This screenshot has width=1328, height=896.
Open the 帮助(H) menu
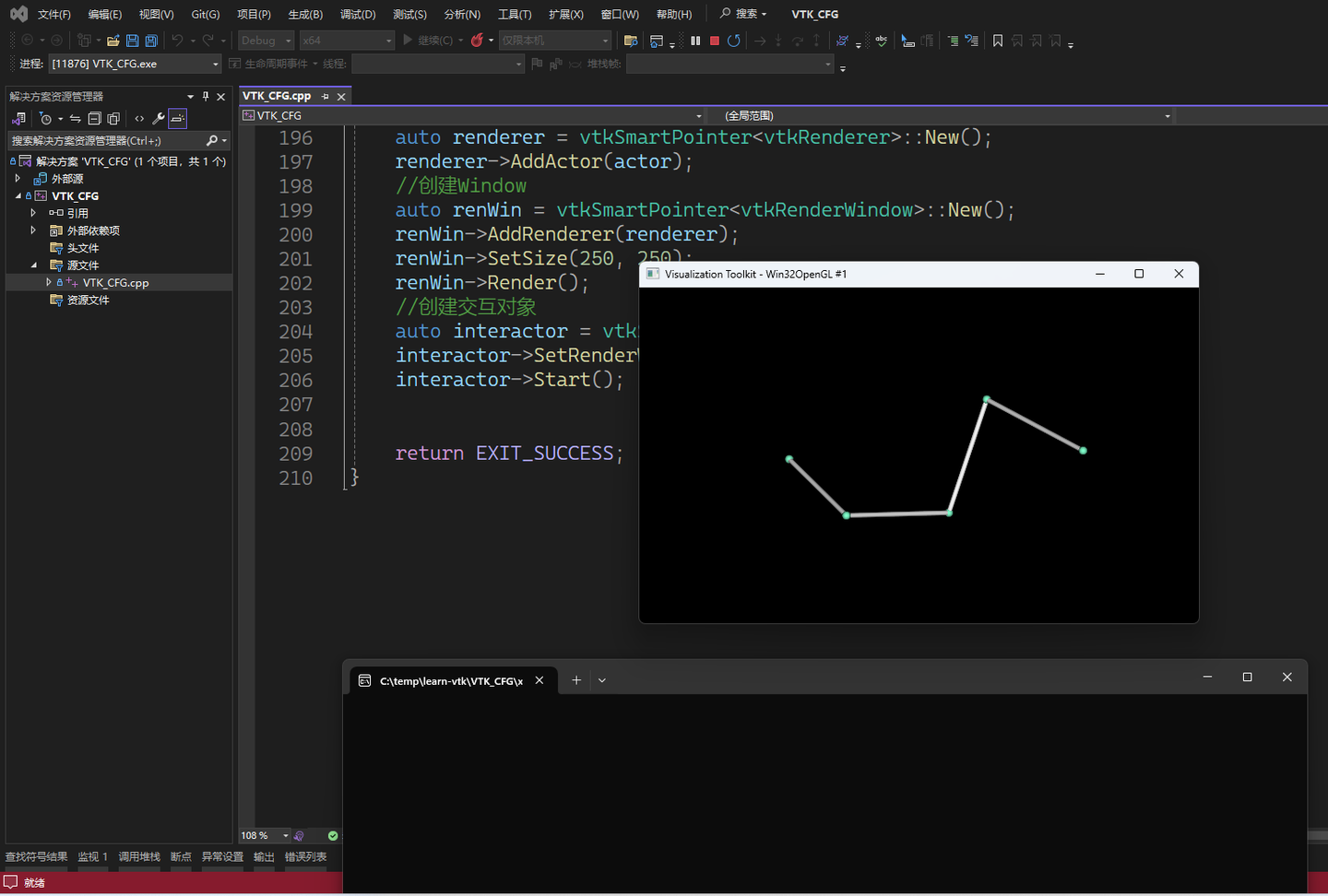tap(674, 14)
